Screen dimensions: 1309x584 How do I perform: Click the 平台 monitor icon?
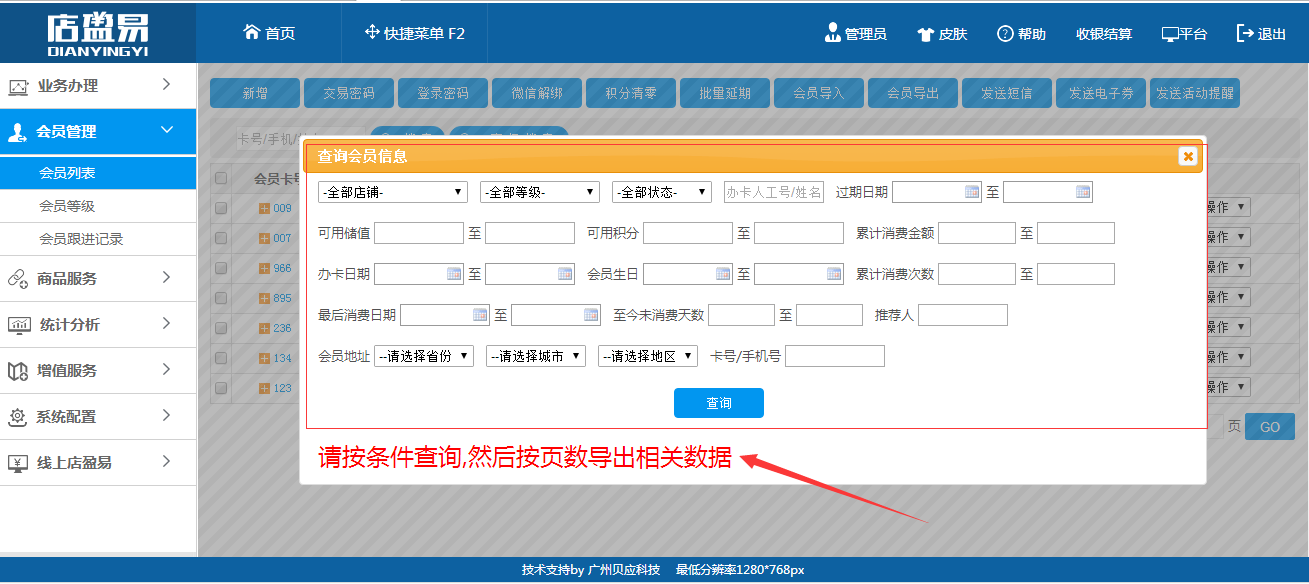pyautogui.click(x=1170, y=34)
